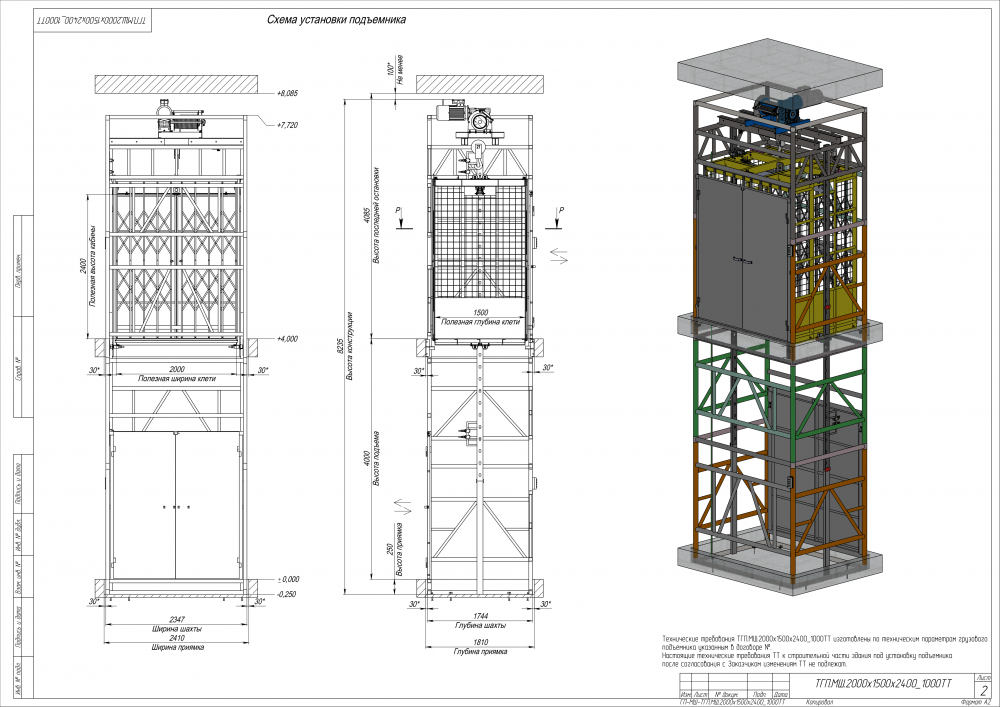Select the label "Высота конструкции"
This screenshot has height=707, width=1000.
(x=349, y=346)
